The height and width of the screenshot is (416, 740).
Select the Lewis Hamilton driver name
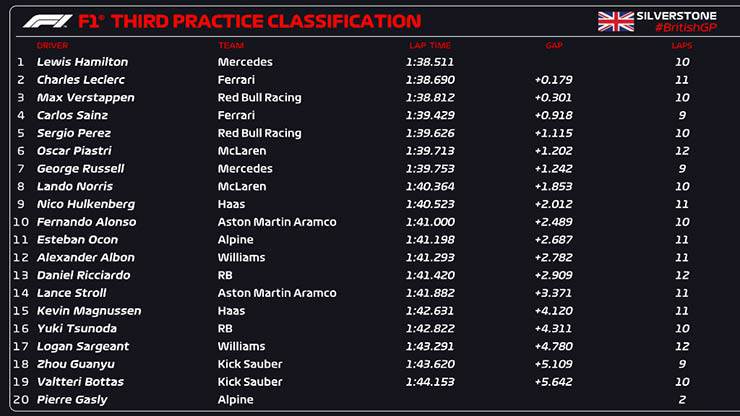[82, 62]
